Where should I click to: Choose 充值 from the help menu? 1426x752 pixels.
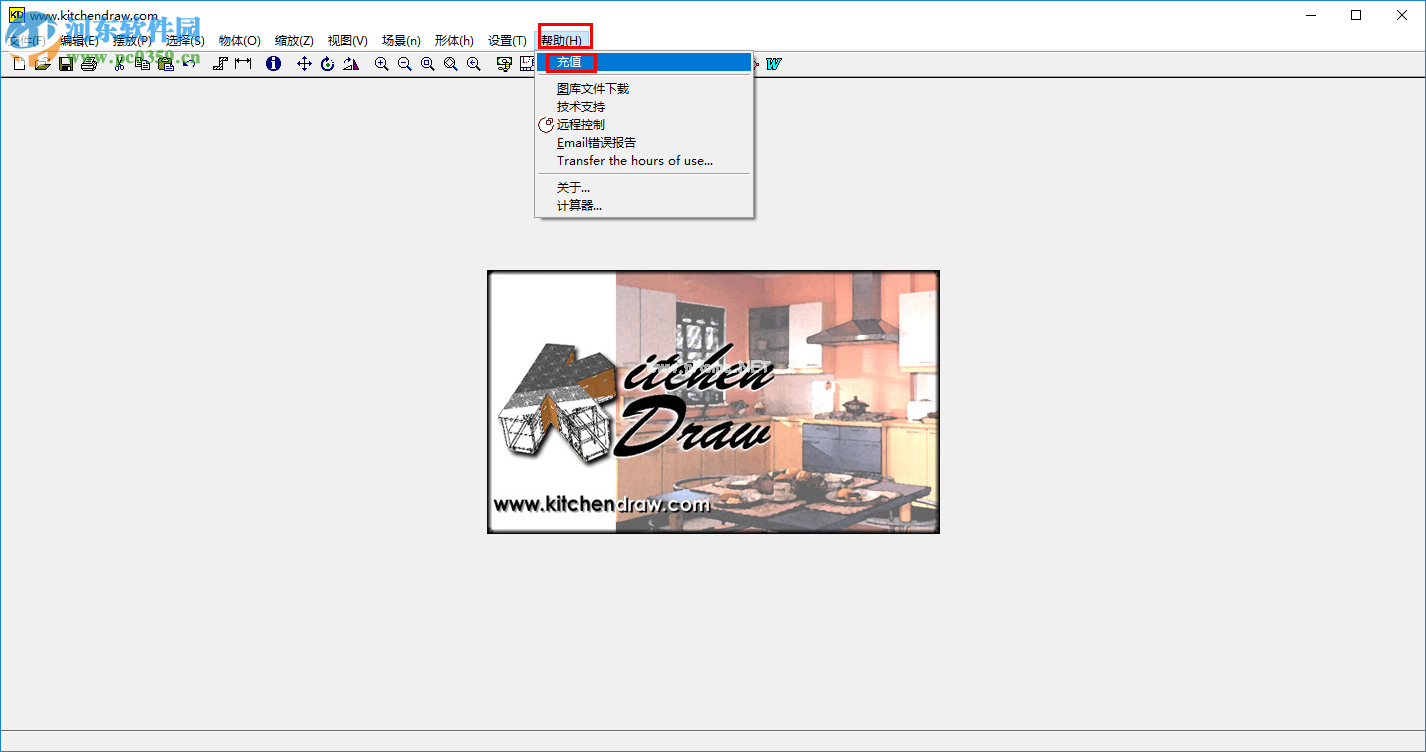644,62
